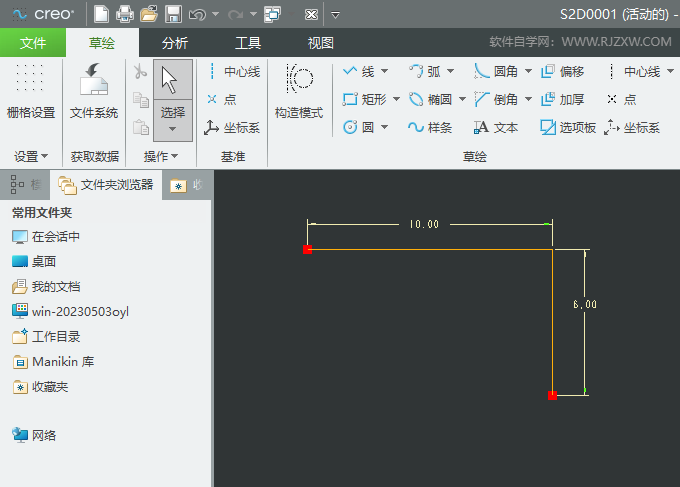
Task: Open the sketch Palette
Action: (x=568, y=127)
